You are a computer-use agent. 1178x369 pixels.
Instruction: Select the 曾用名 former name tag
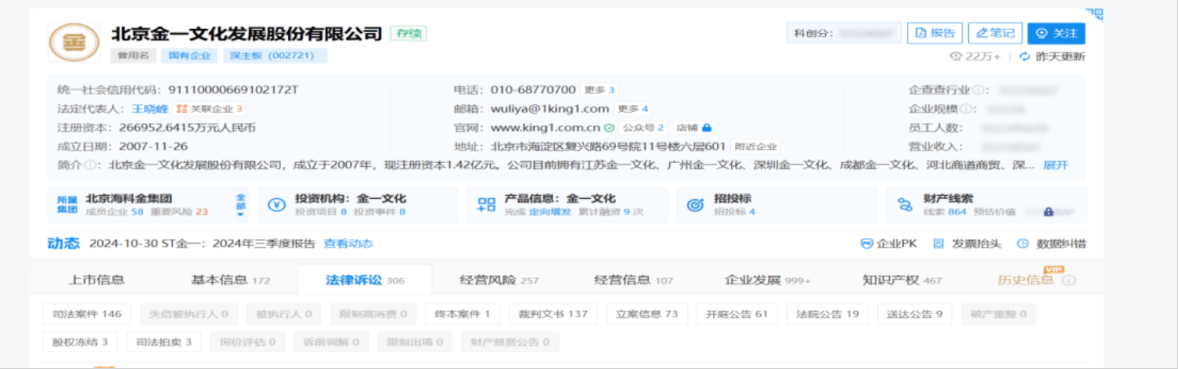point(133,56)
